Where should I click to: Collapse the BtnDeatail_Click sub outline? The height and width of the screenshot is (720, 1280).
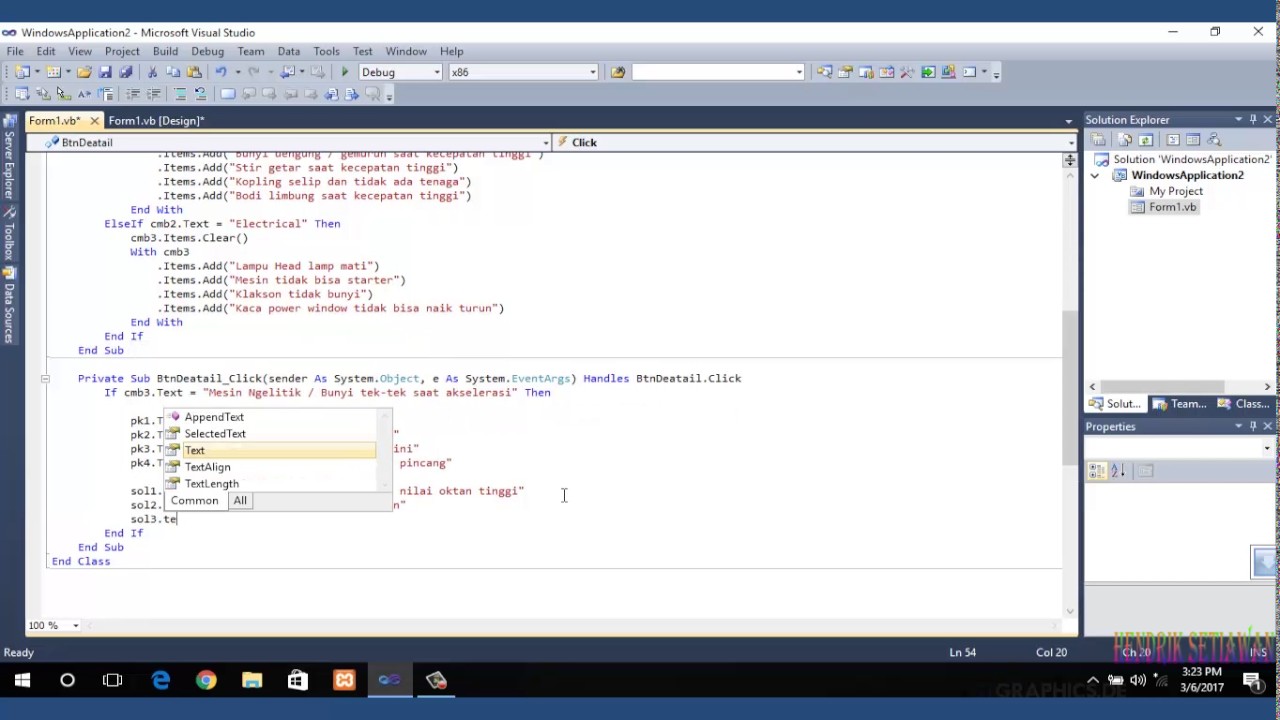(x=45, y=379)
